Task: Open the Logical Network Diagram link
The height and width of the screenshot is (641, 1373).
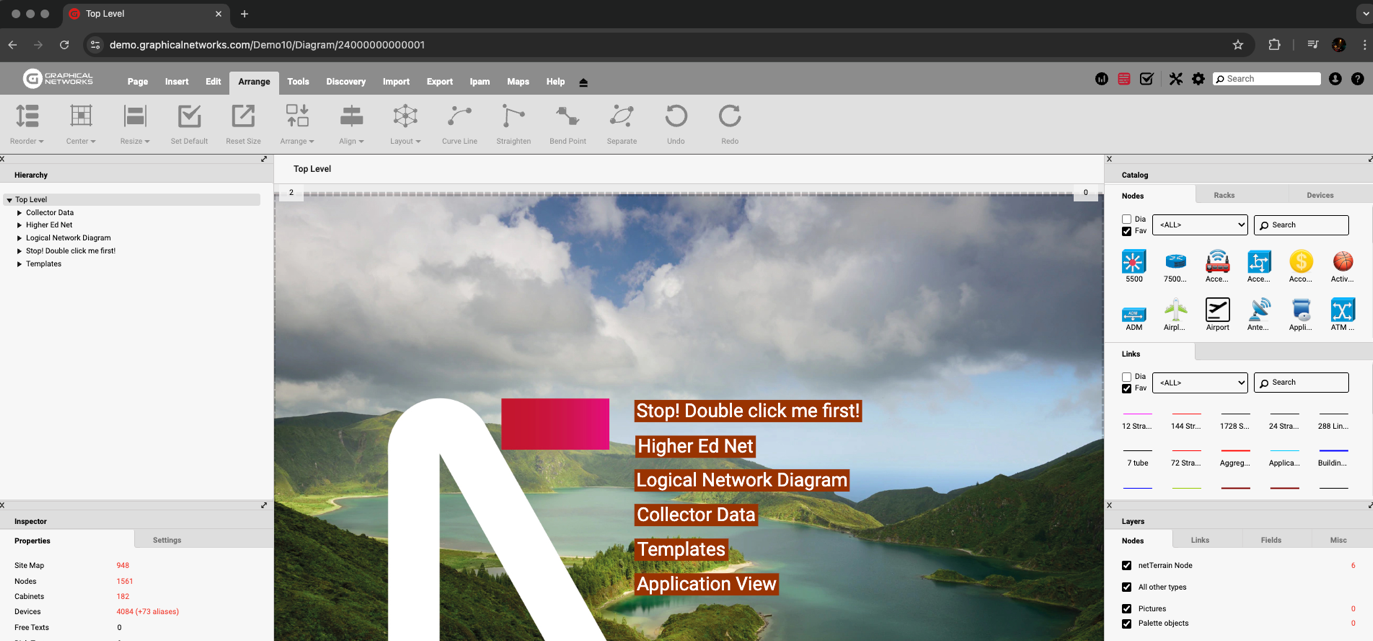Action: (x=742, y=480)
